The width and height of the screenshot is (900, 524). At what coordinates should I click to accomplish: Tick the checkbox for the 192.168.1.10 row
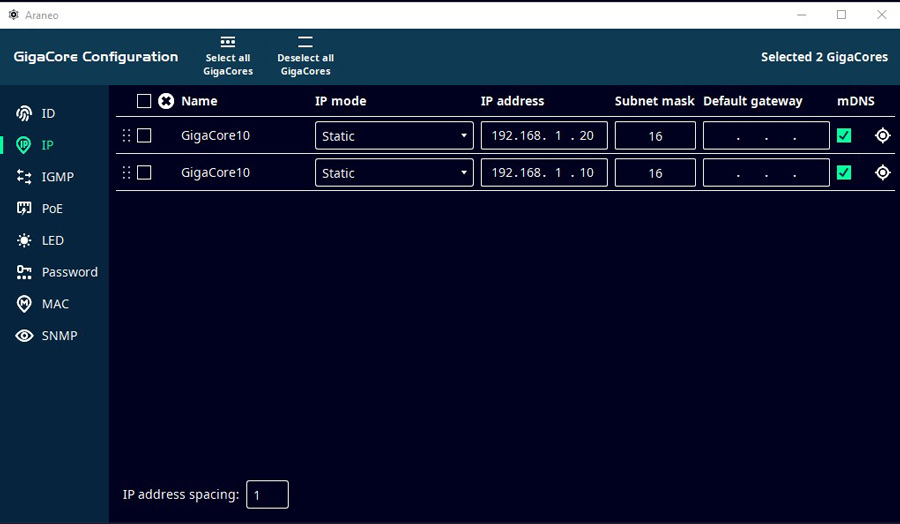(x=144, y=172)
